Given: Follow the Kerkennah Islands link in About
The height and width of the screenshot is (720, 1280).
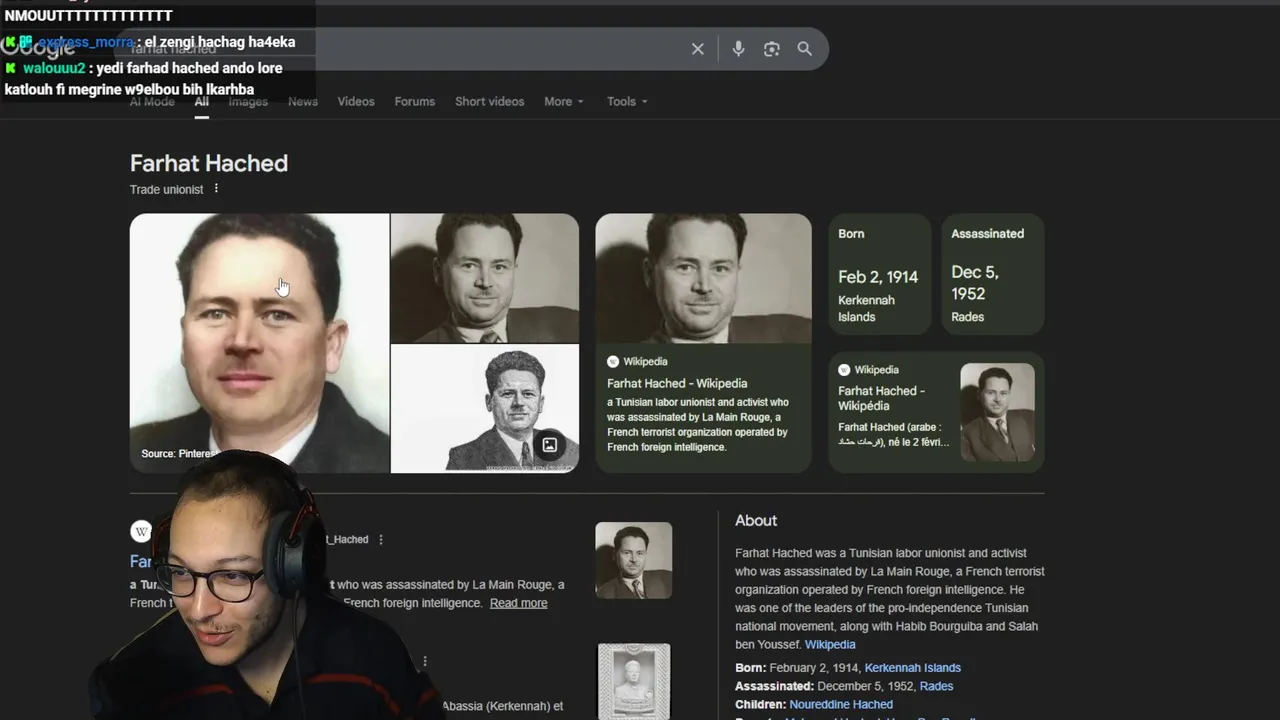Looking at the screenshot, I should click(912, 668).
